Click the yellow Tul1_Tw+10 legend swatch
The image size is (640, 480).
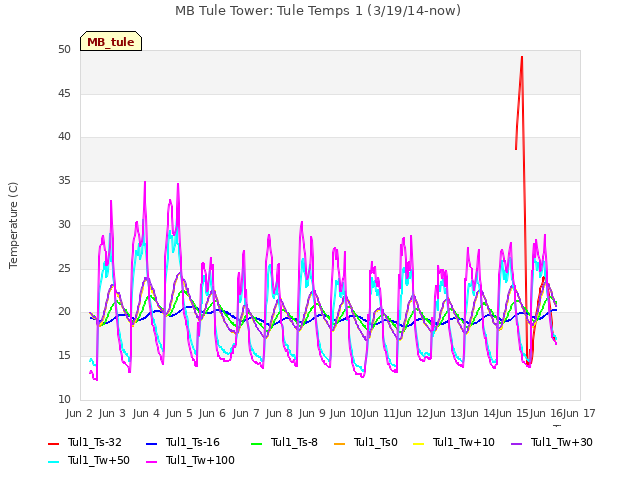point(419,443)
